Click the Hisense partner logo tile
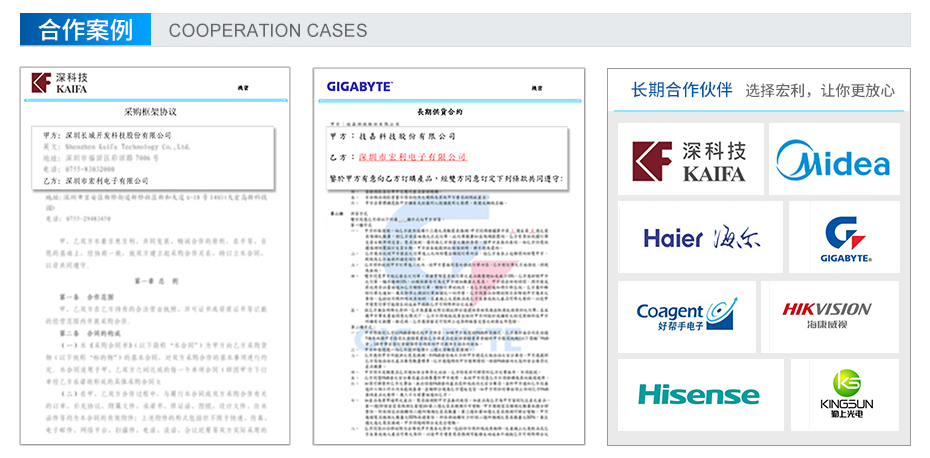Image resolution: width=930 pixels, height=458 pixels. point(700,395)
